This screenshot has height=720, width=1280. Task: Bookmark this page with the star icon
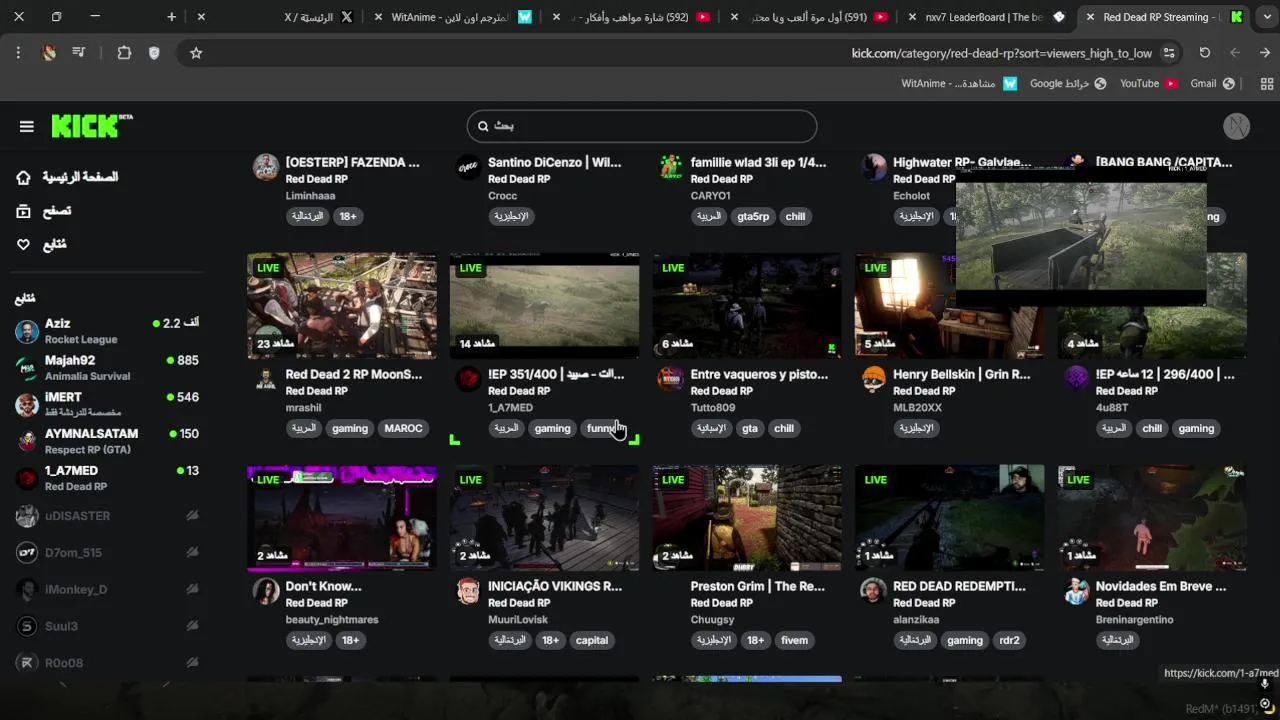point(196,53)
